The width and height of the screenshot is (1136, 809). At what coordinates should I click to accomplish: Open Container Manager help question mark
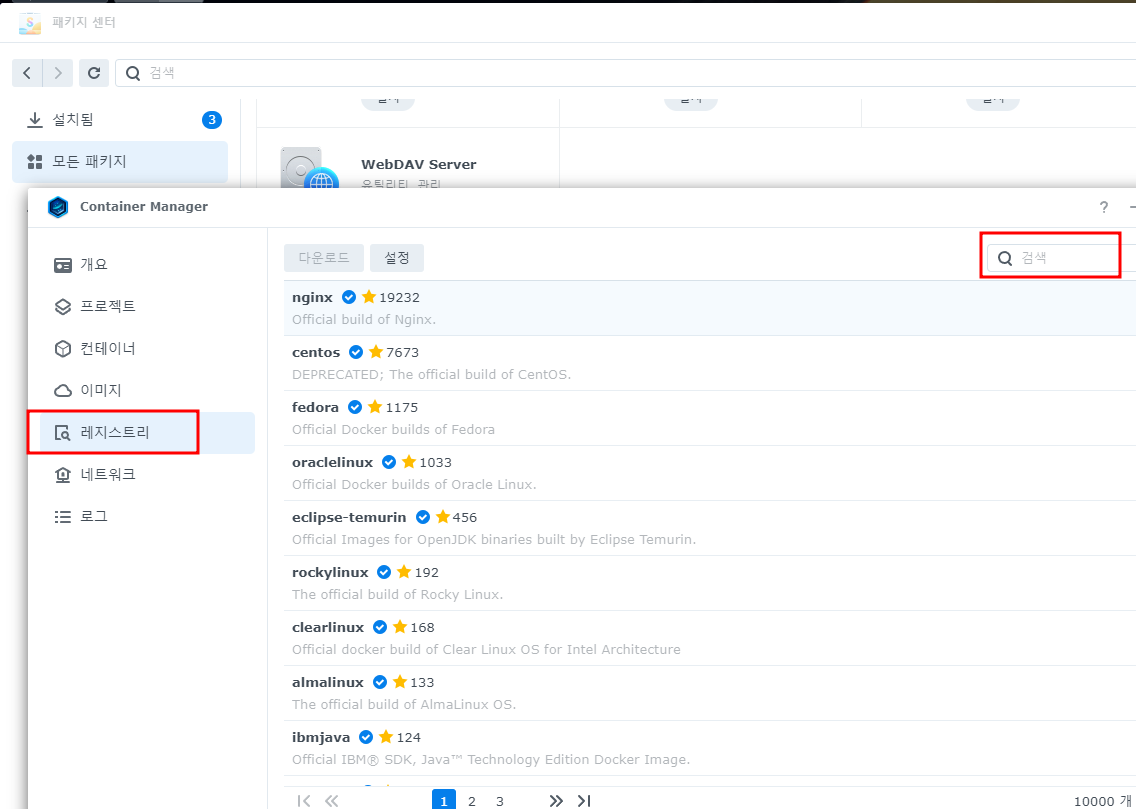1103,207
